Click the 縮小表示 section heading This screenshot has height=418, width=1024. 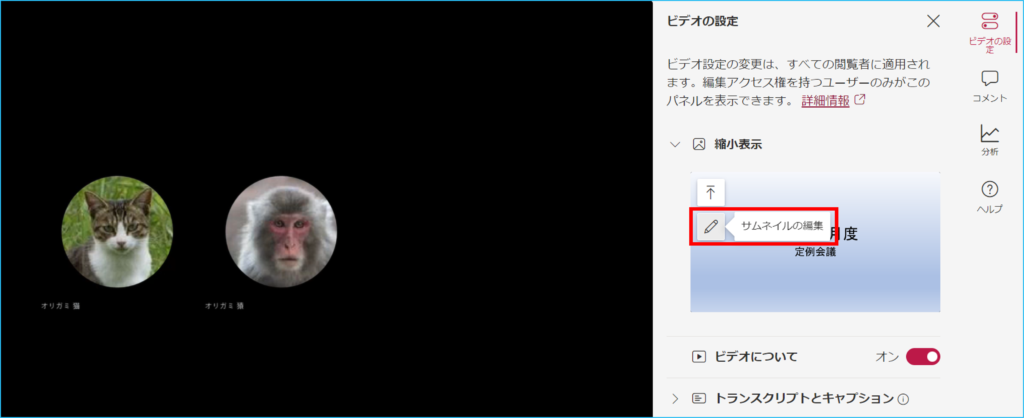(738, 144)
